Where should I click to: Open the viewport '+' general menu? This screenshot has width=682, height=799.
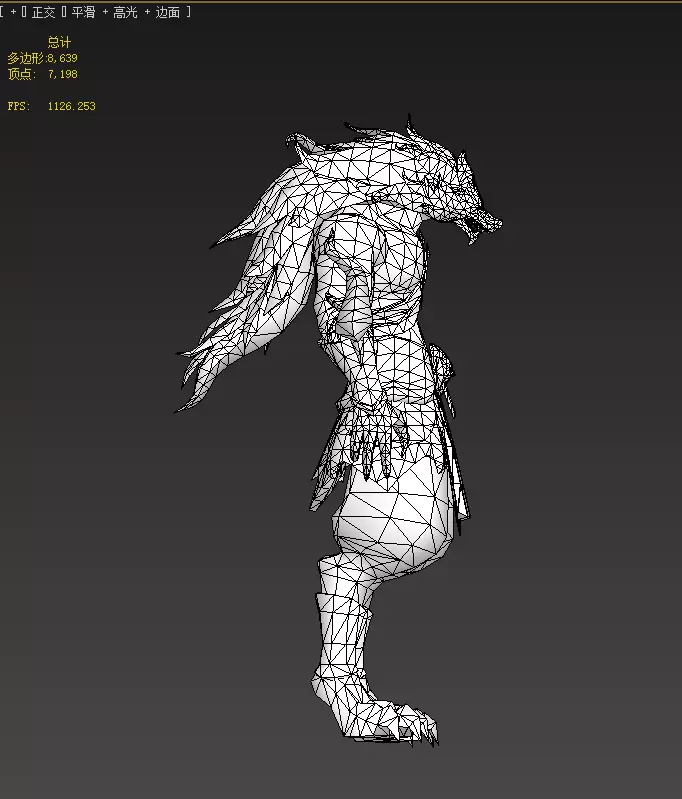13,12
